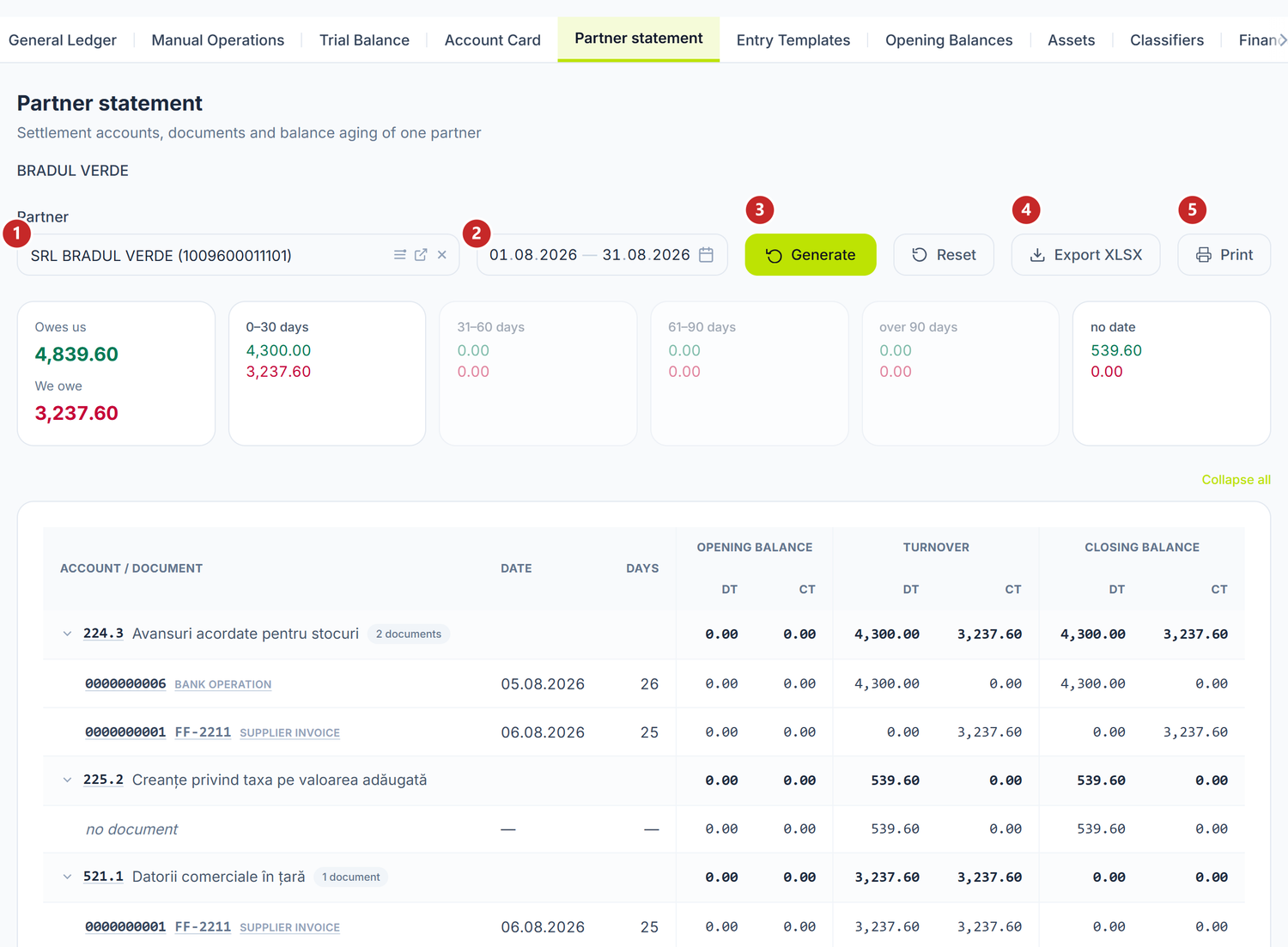Open Manual Operations tab
Image resolution: width=1288 pixels, height=947 pixels.
pyautogui.click(x=218, y=40)
